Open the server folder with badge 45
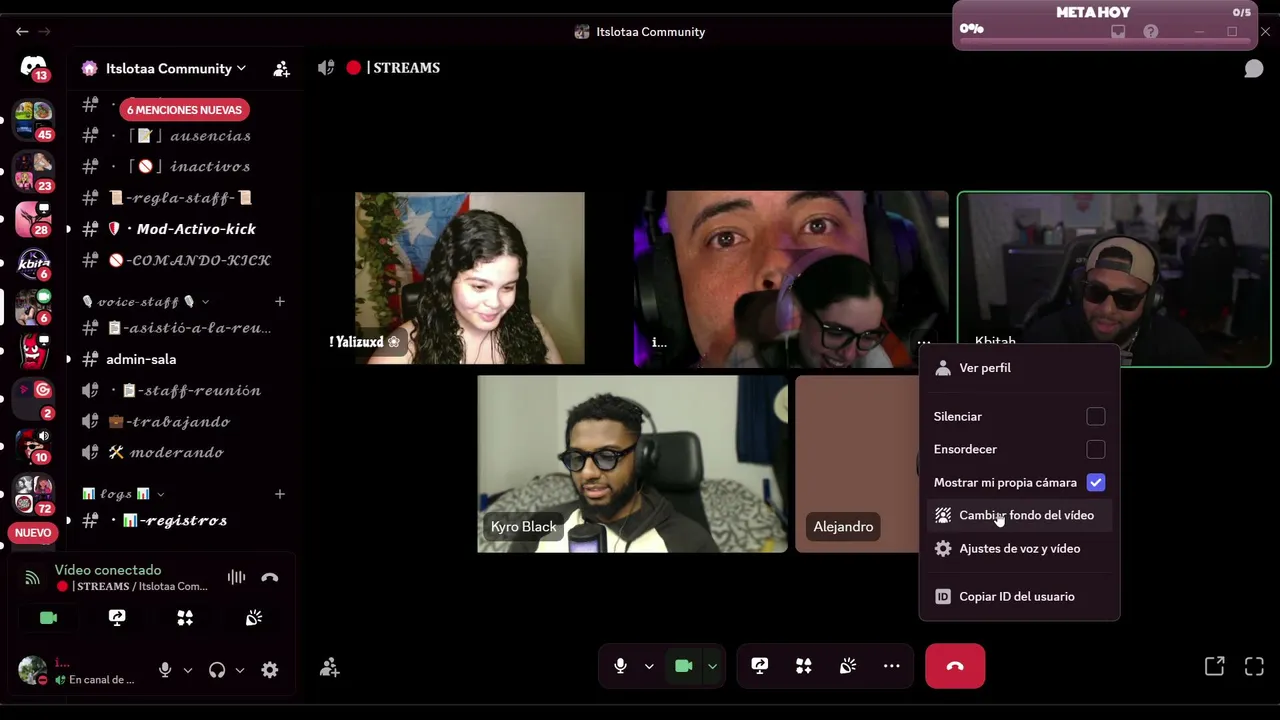The height and width of the screenshot is (720, 1280). [33, 119]
